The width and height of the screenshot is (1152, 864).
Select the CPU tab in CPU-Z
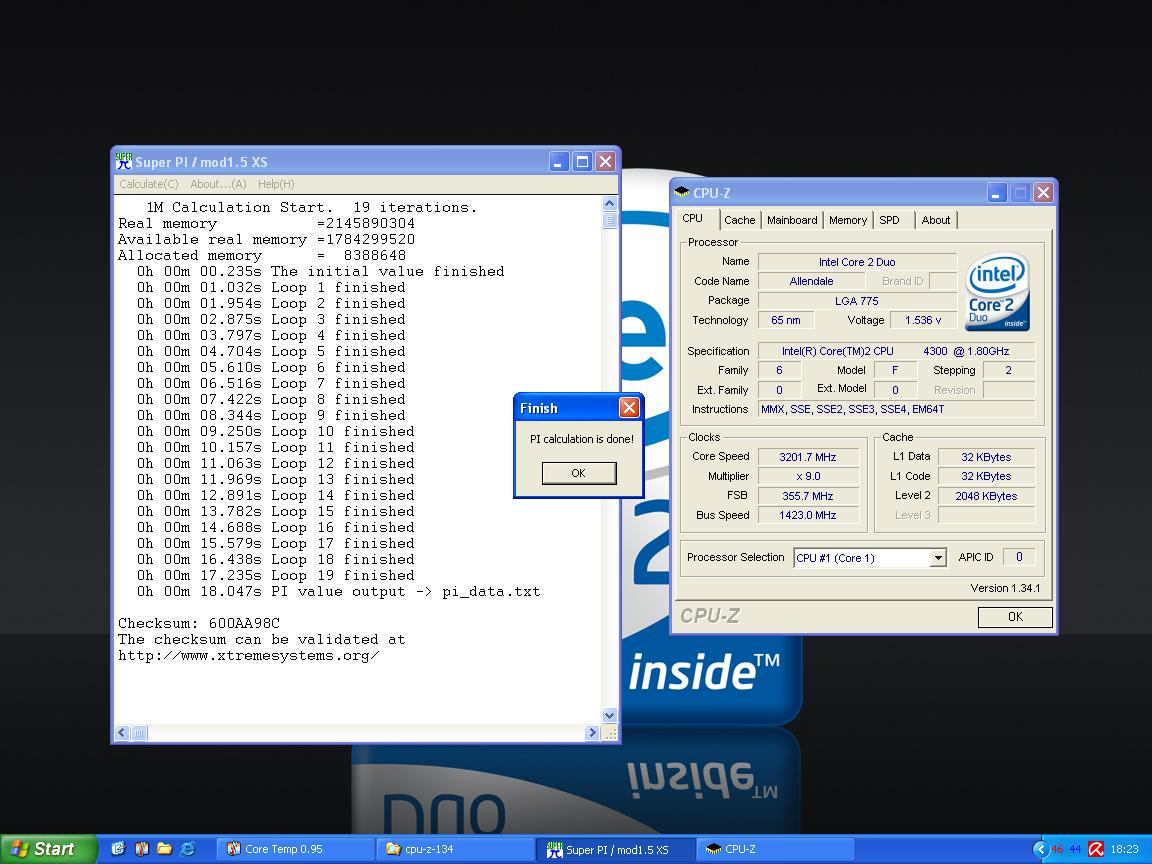(x=693, y=218)
